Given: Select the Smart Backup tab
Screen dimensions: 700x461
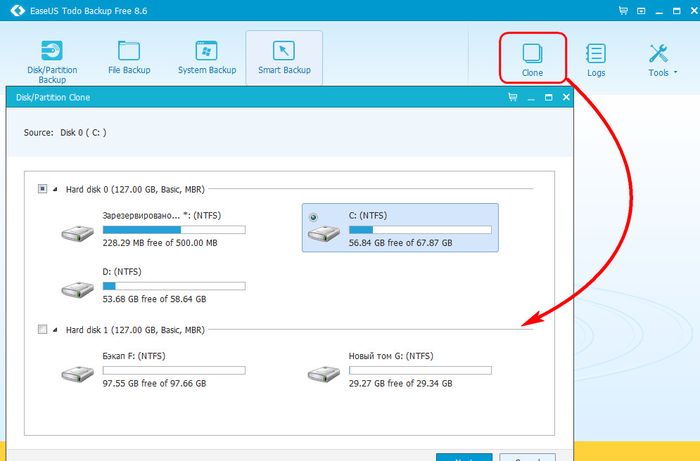Looking at the screenshot, I should coord(284,58).
